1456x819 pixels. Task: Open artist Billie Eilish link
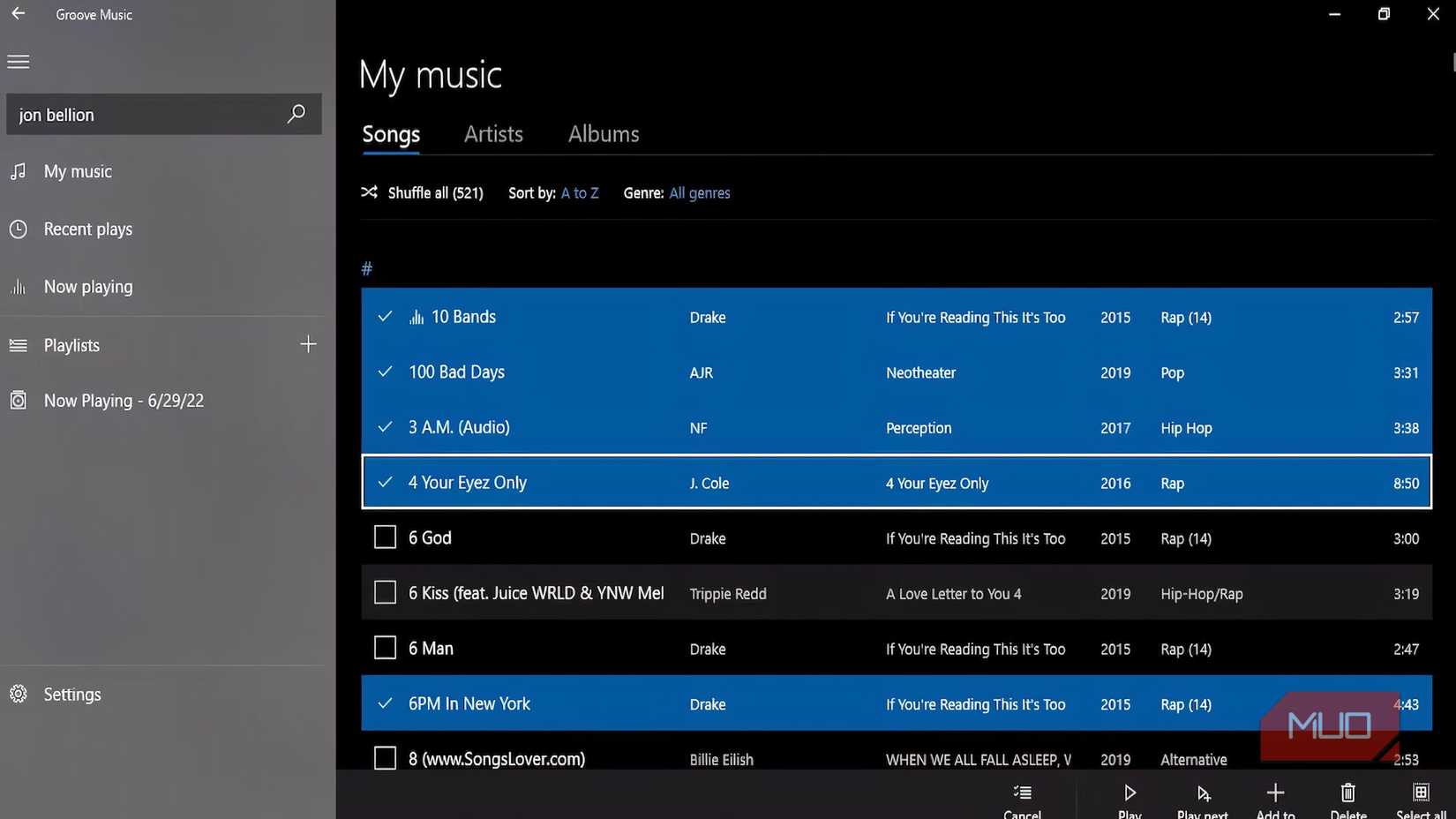tap(722, 760)
